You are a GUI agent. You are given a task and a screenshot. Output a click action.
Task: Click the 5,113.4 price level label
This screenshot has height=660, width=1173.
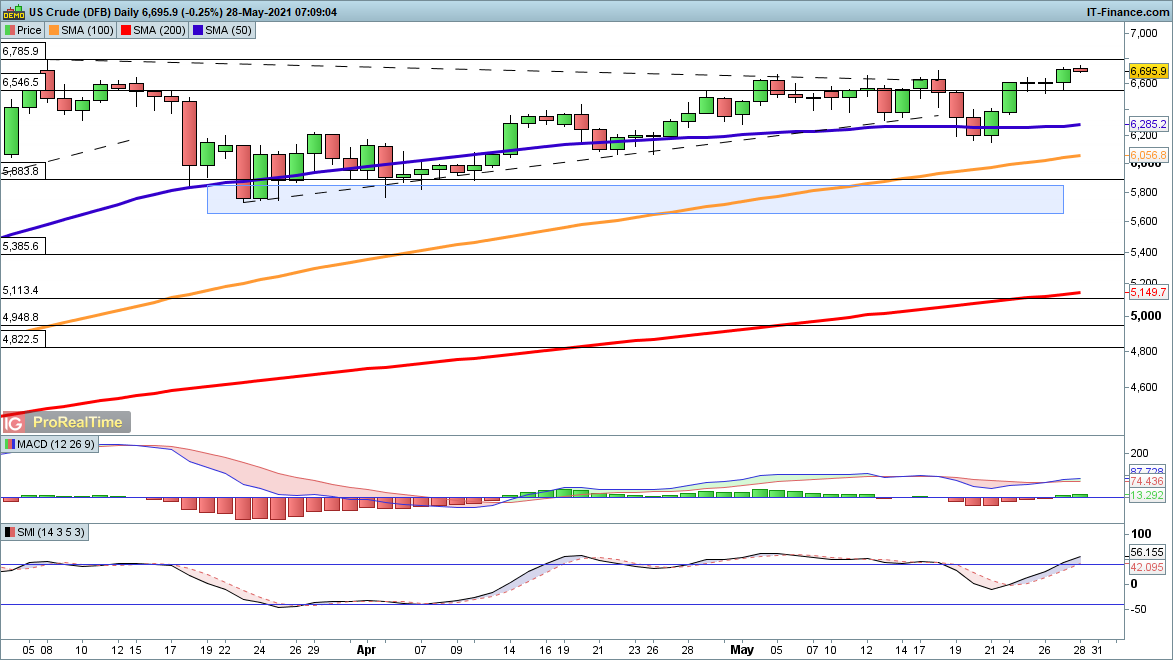tap(21, 290)
